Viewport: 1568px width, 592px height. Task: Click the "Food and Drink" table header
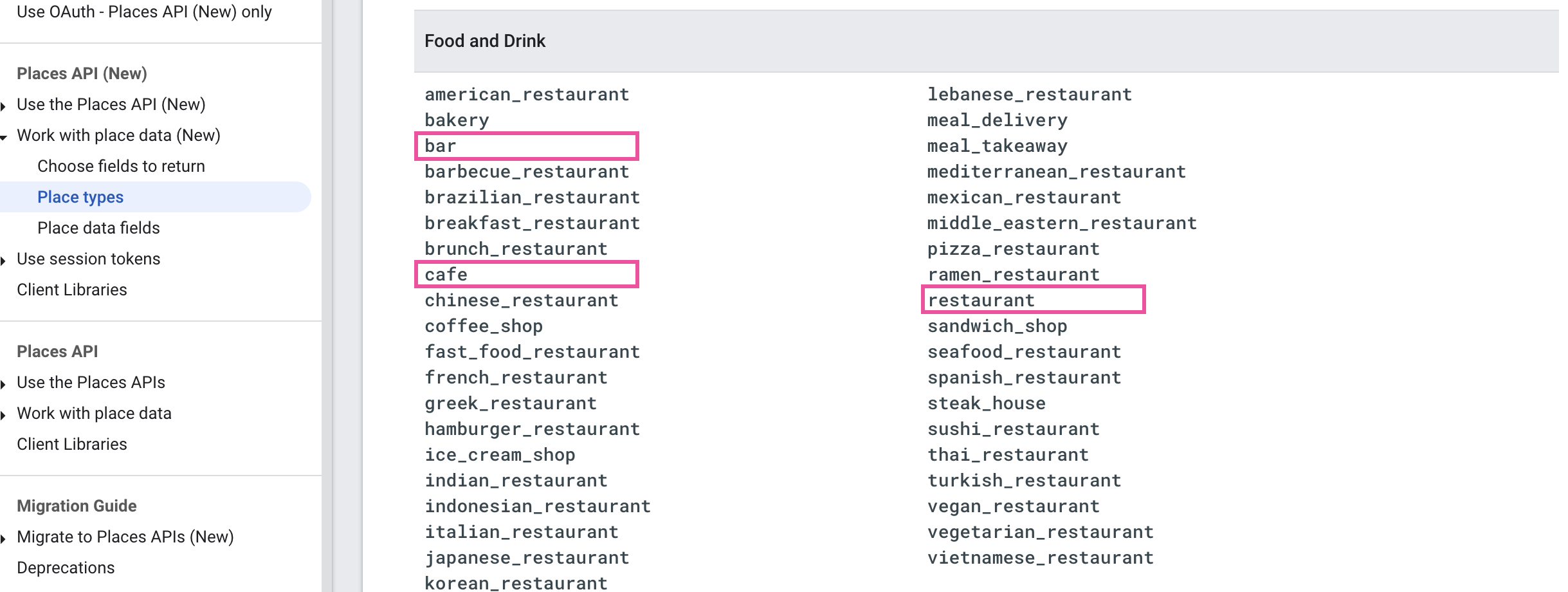485,40
